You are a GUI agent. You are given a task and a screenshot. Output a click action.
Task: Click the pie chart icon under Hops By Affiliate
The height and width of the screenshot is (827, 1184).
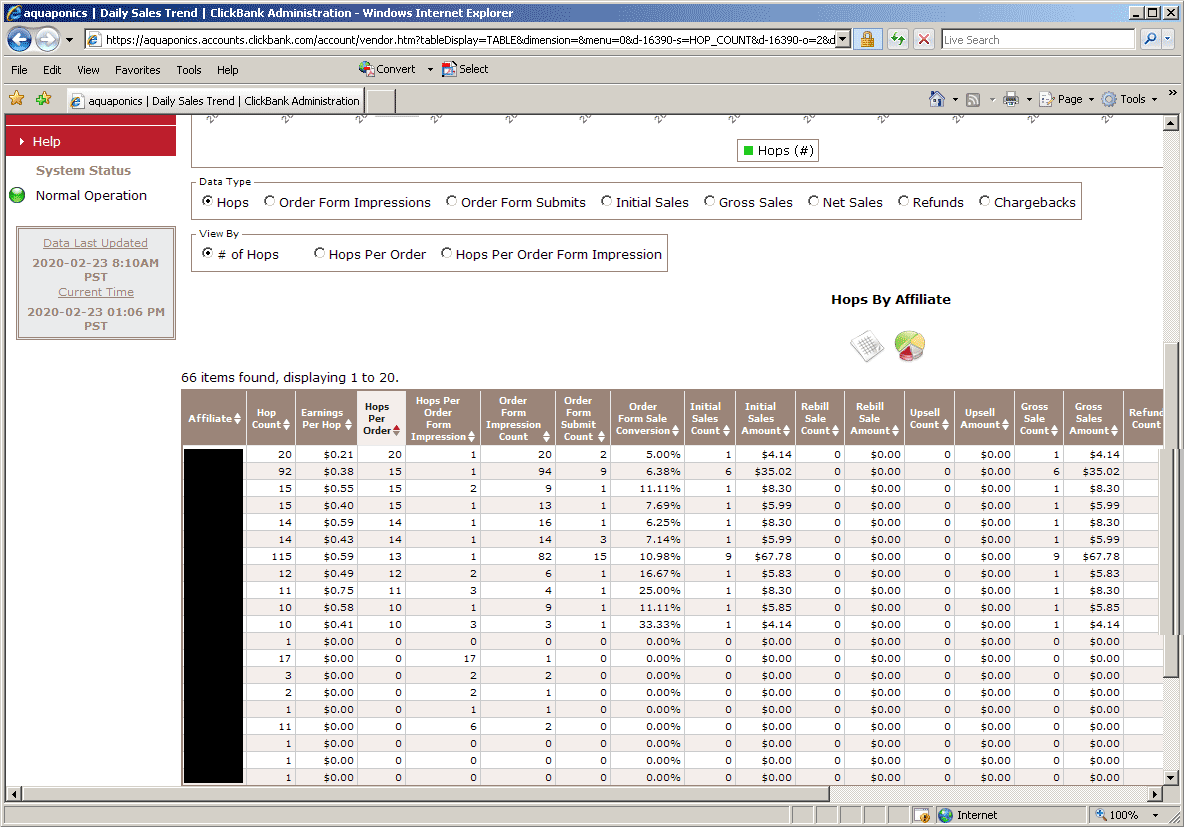909,346
